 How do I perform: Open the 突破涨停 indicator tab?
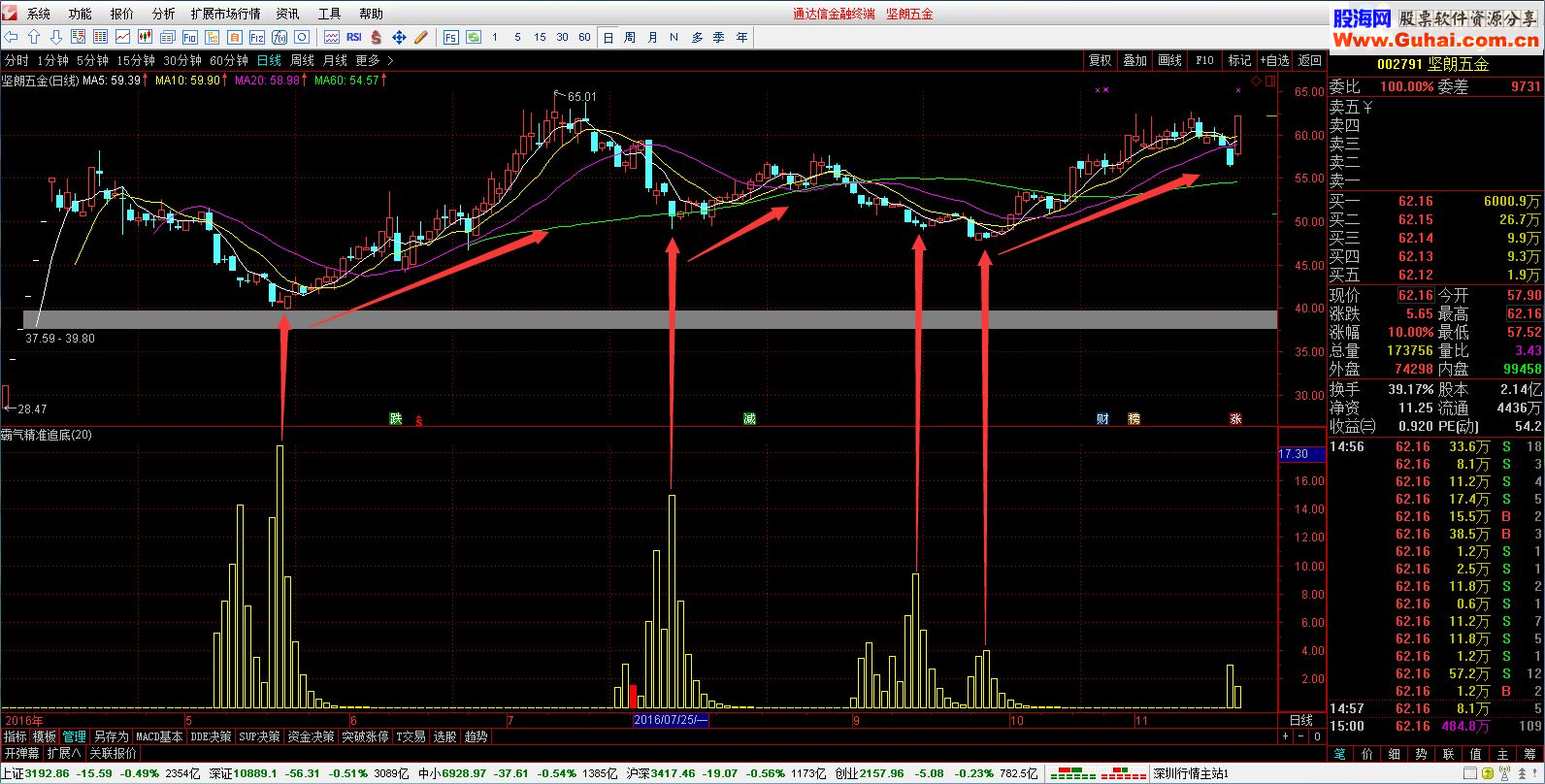(x=365, y=736)
